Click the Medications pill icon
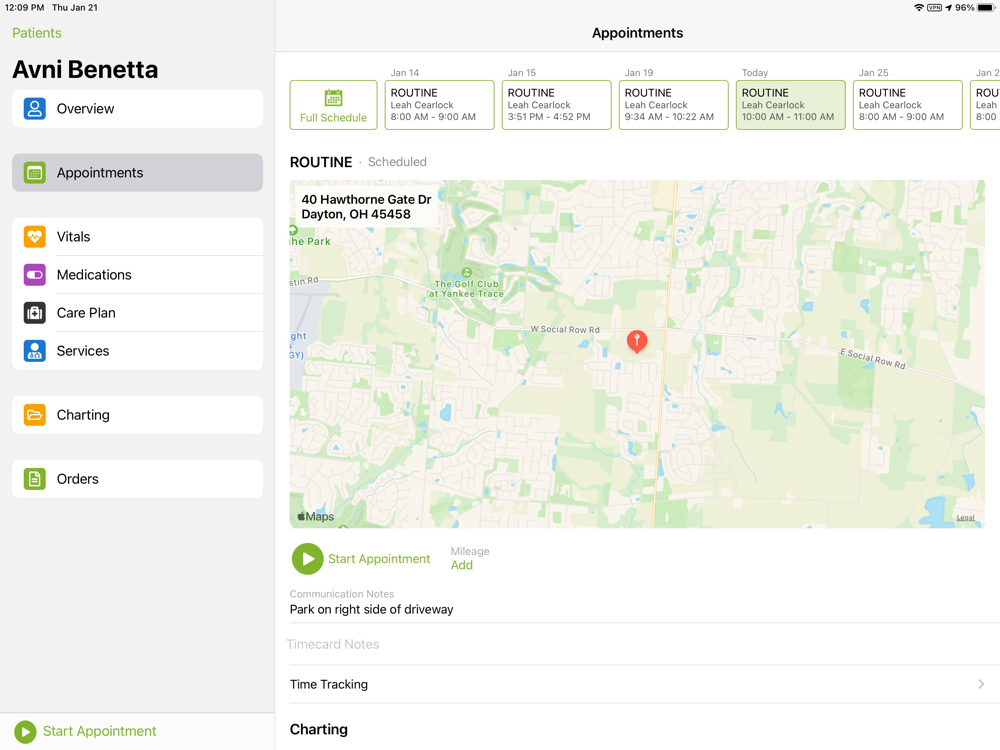Image resolution: width=1000 pixels, height=750 pixels. 34,275
